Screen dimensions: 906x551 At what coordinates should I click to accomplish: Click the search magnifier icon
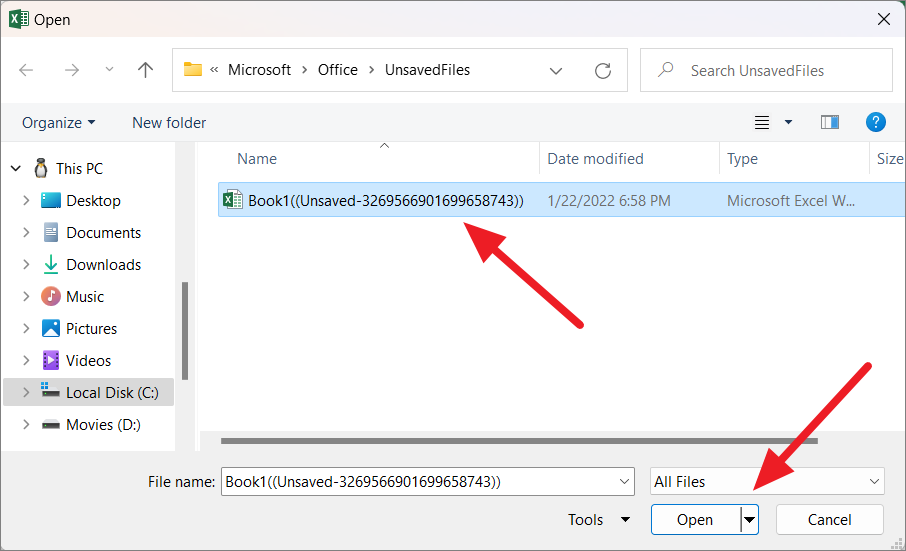pyautogui.click(x=666, y=70)
